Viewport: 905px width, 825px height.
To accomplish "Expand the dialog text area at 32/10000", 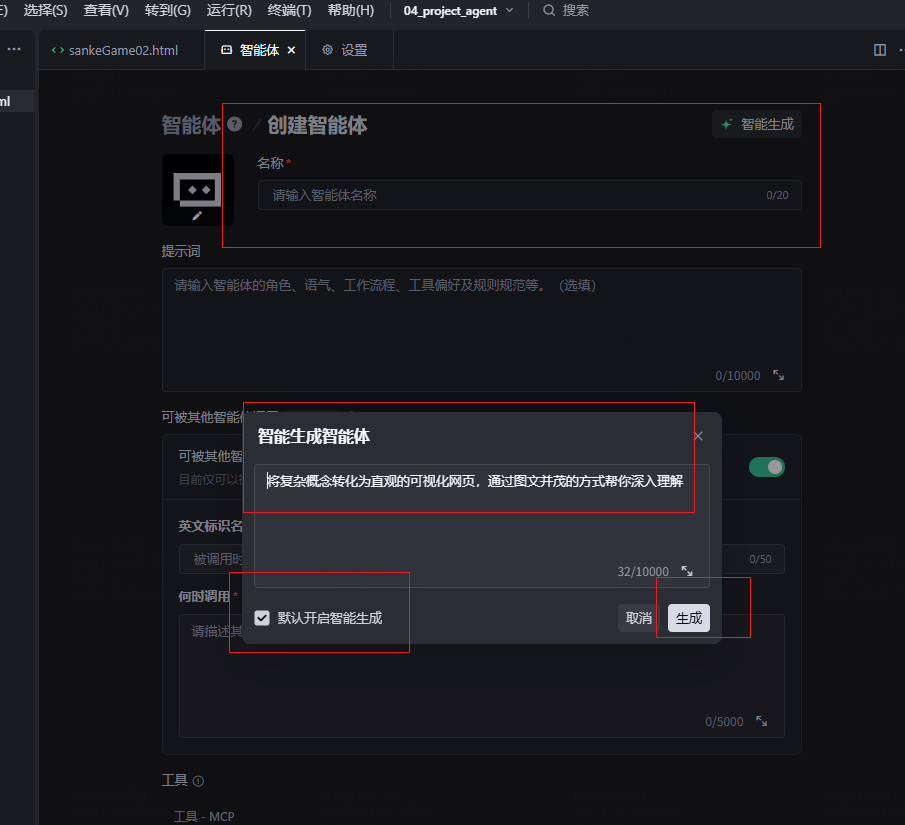I will tap(687, 571).
